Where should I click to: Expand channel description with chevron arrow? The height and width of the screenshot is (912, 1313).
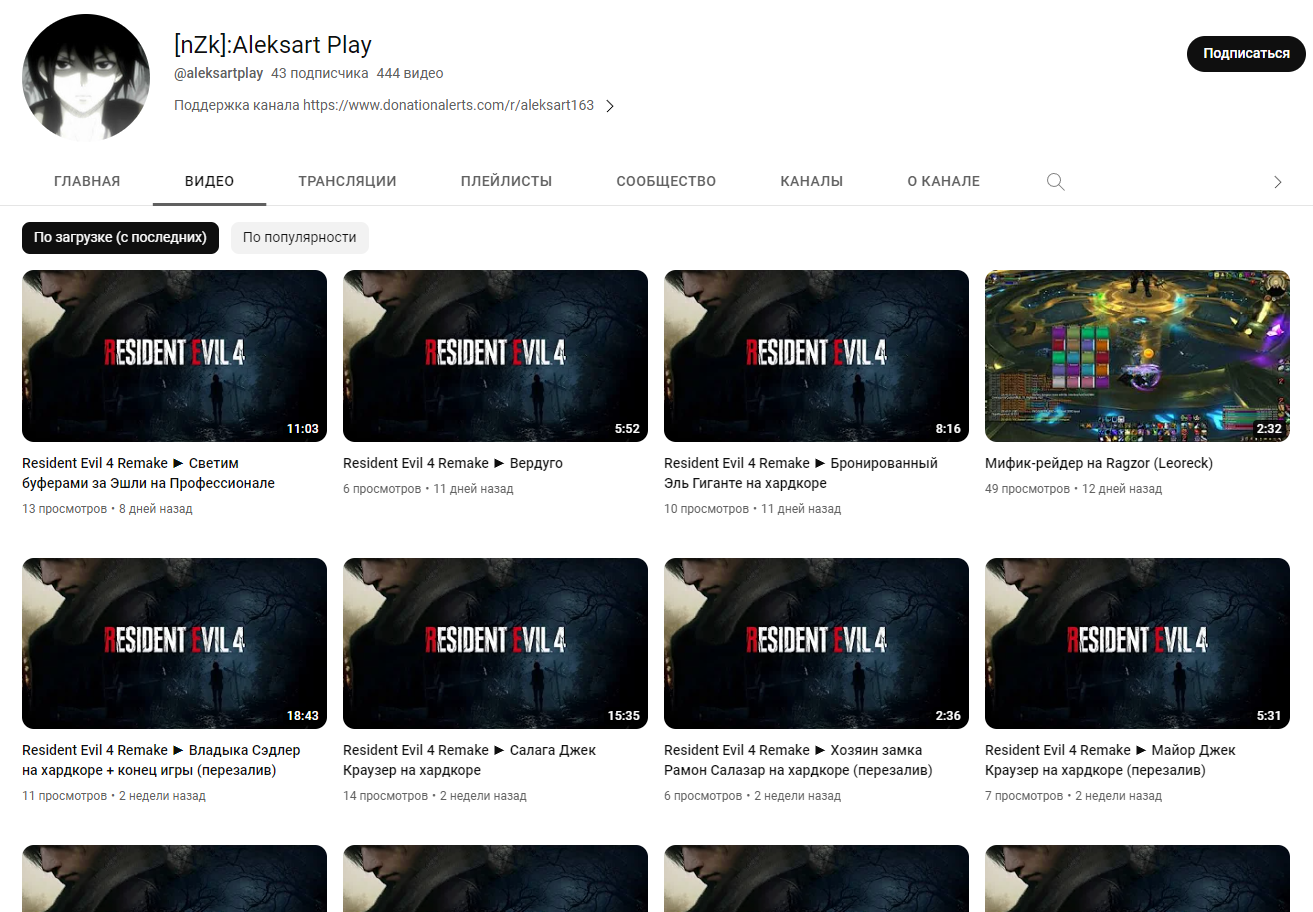click(610, 106)
